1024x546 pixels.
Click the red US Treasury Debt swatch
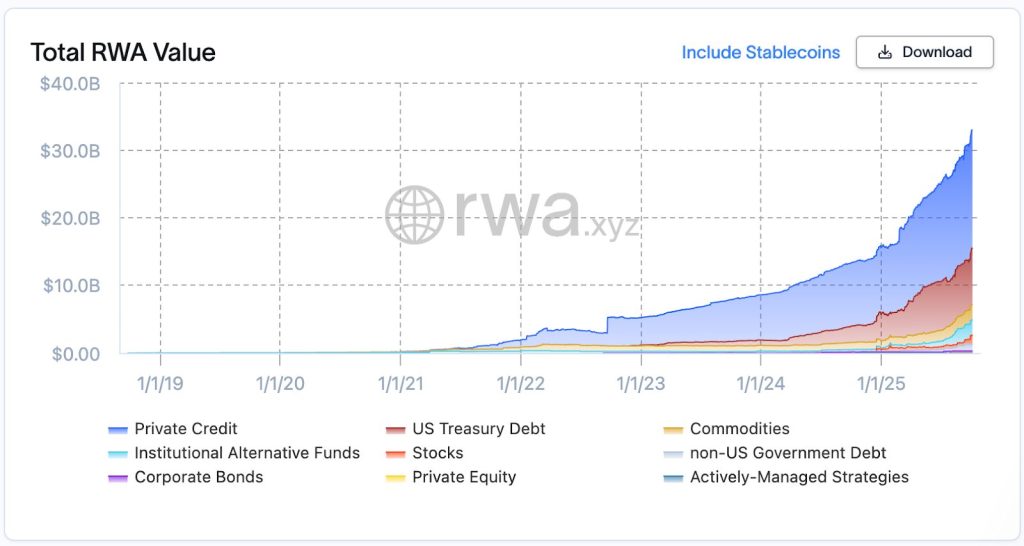[x=396, y=430]
